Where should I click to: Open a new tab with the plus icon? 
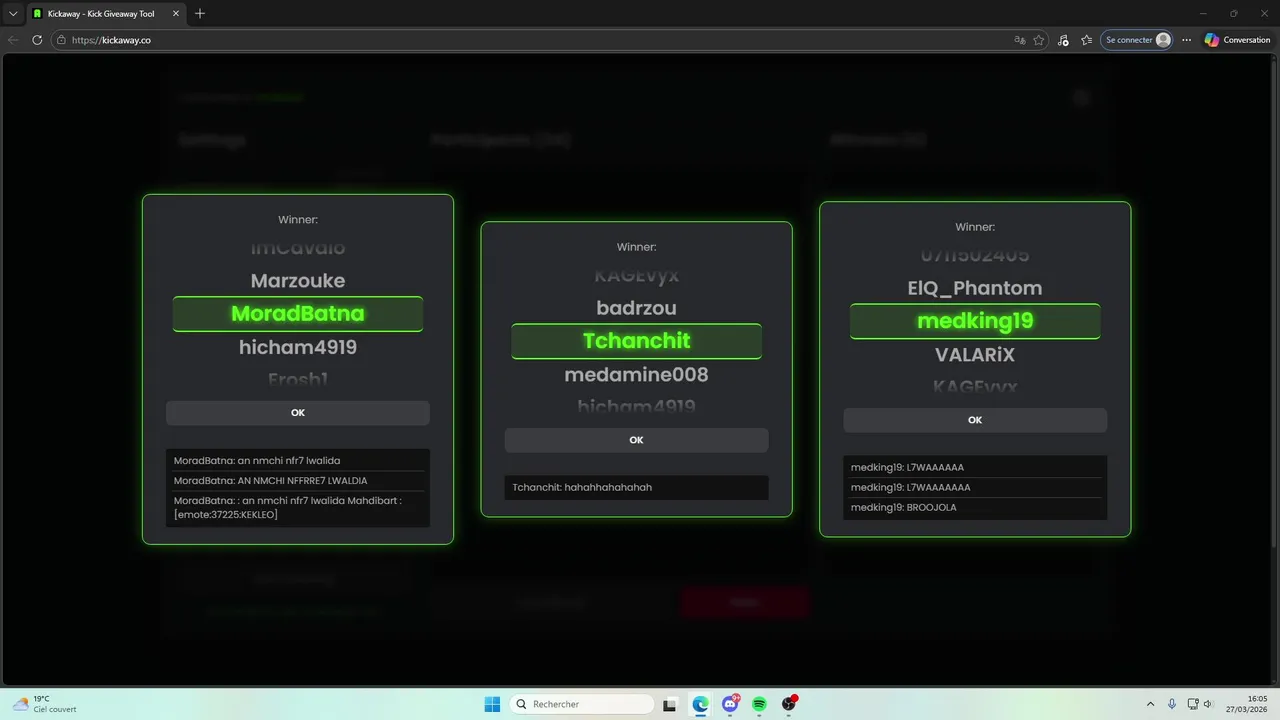click(x=200, y=14)
